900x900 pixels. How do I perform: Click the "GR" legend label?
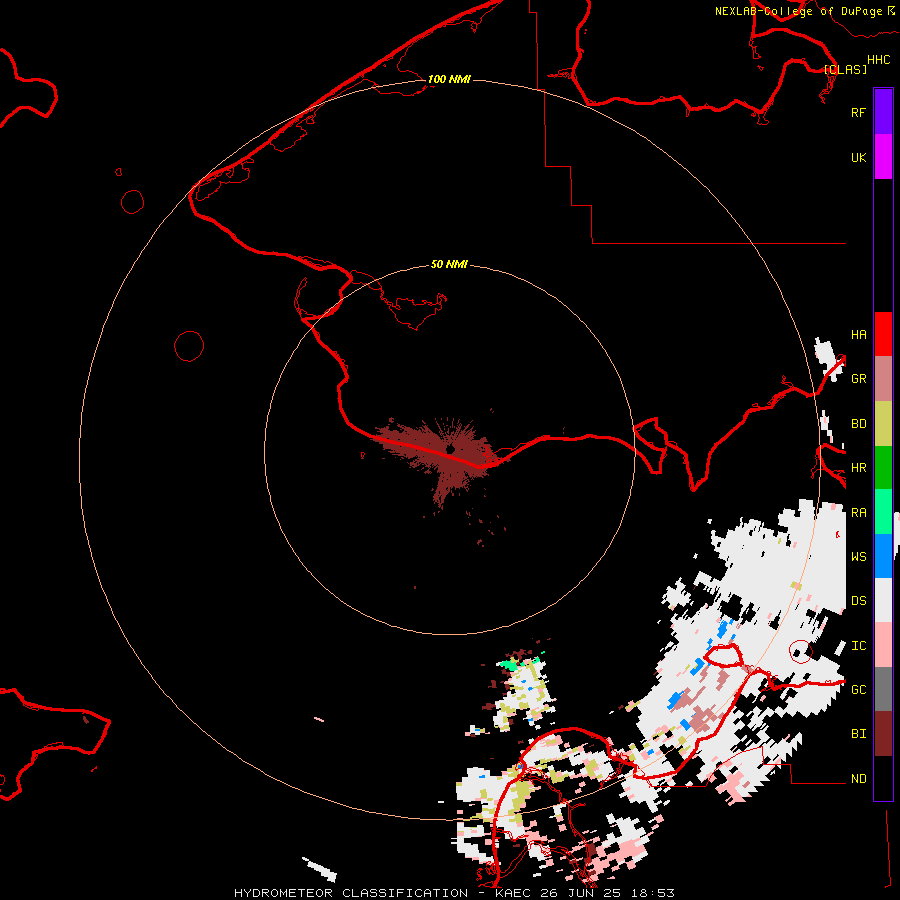858,379
